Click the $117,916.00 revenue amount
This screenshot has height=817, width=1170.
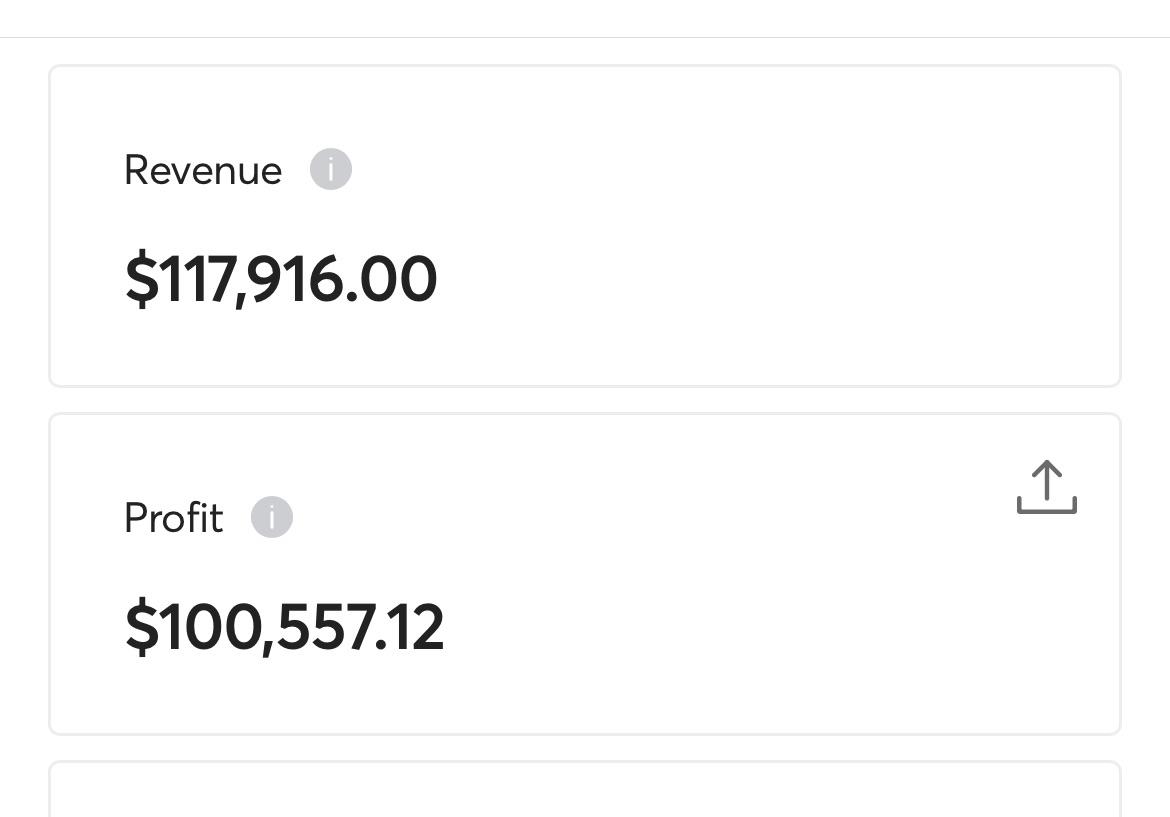(x=281, y=279)
